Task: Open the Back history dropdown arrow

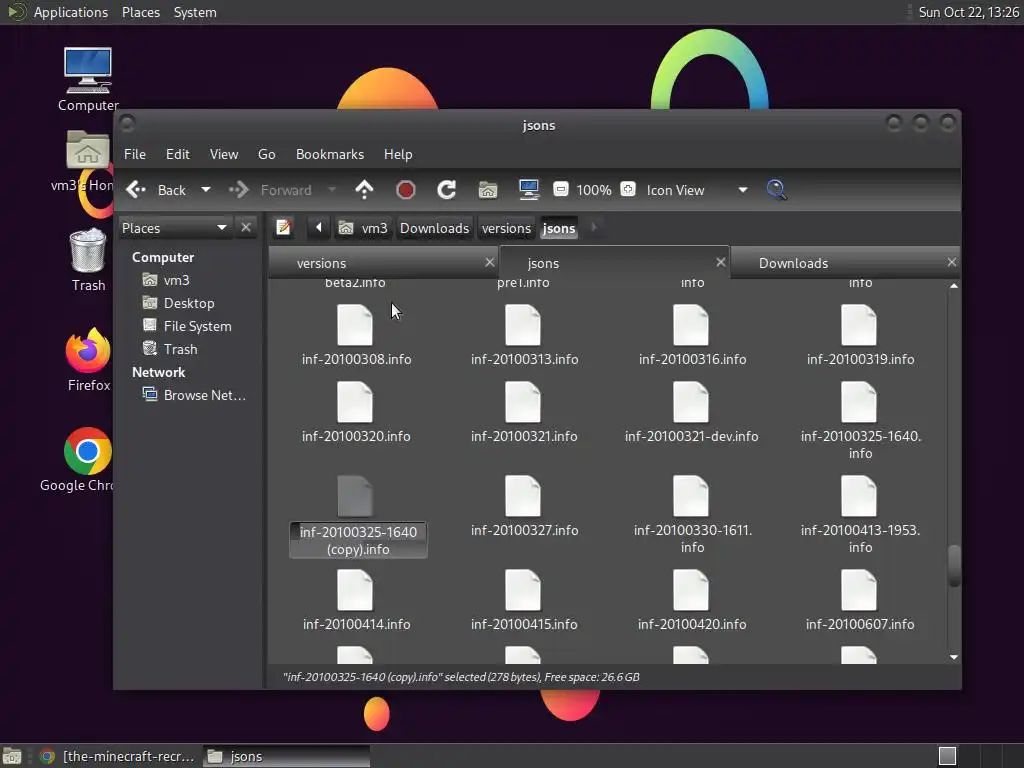Action: pyautogui.click(x=206, y=190)
